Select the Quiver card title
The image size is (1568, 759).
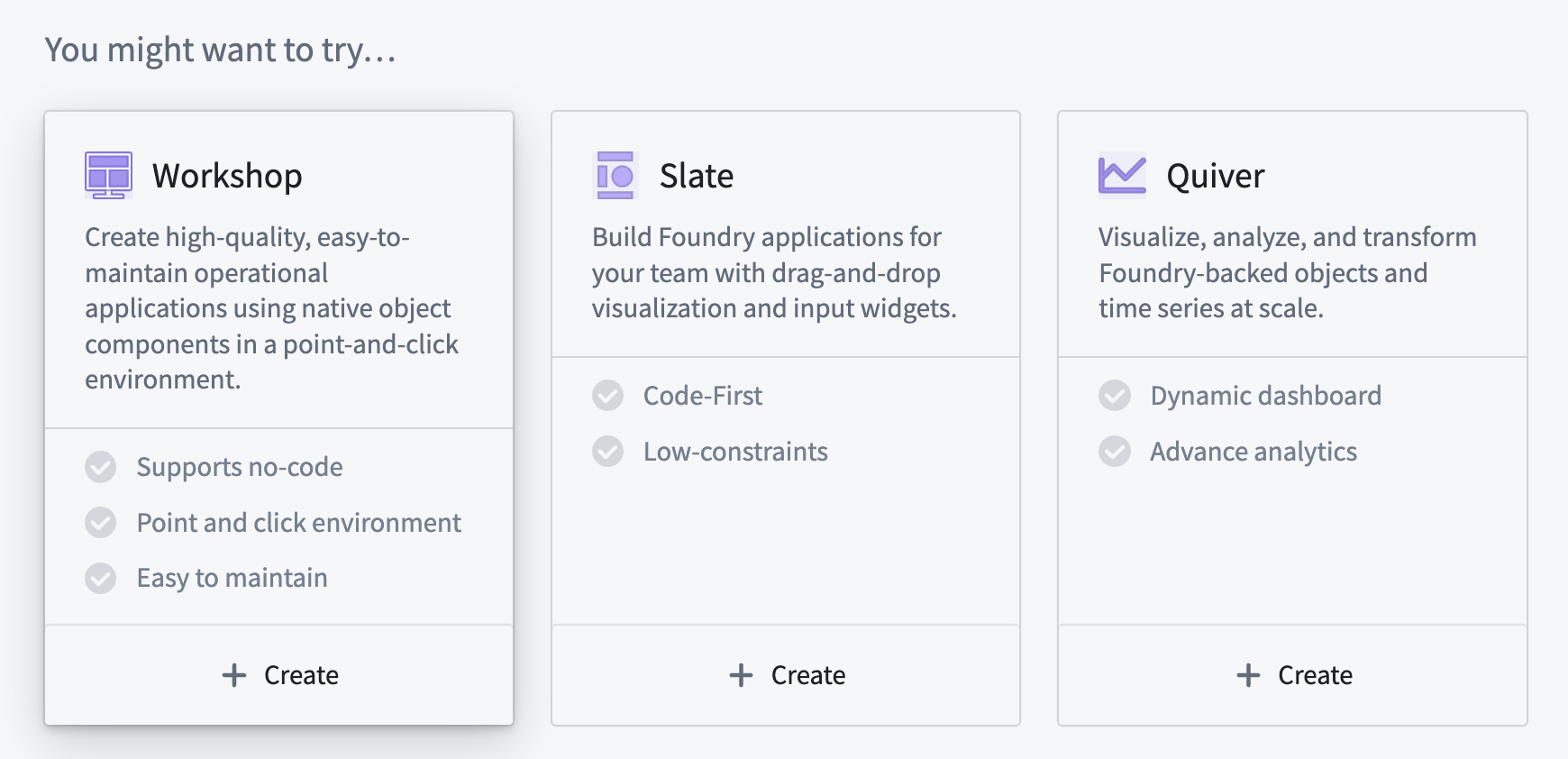point(1216,176)
